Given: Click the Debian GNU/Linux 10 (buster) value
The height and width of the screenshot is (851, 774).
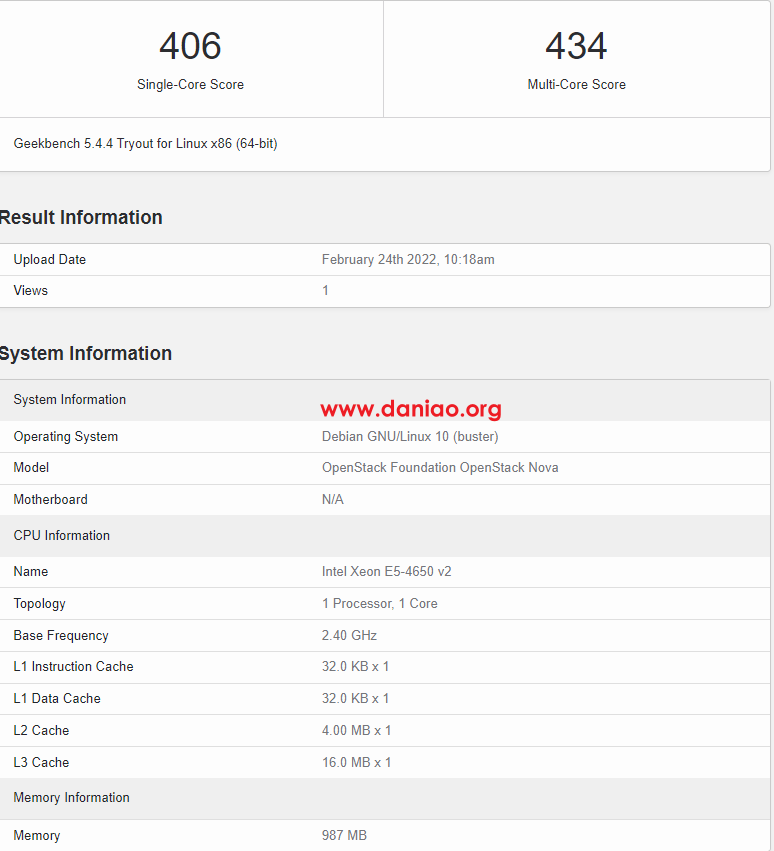Looking at the screenshot, I should 410,436.
